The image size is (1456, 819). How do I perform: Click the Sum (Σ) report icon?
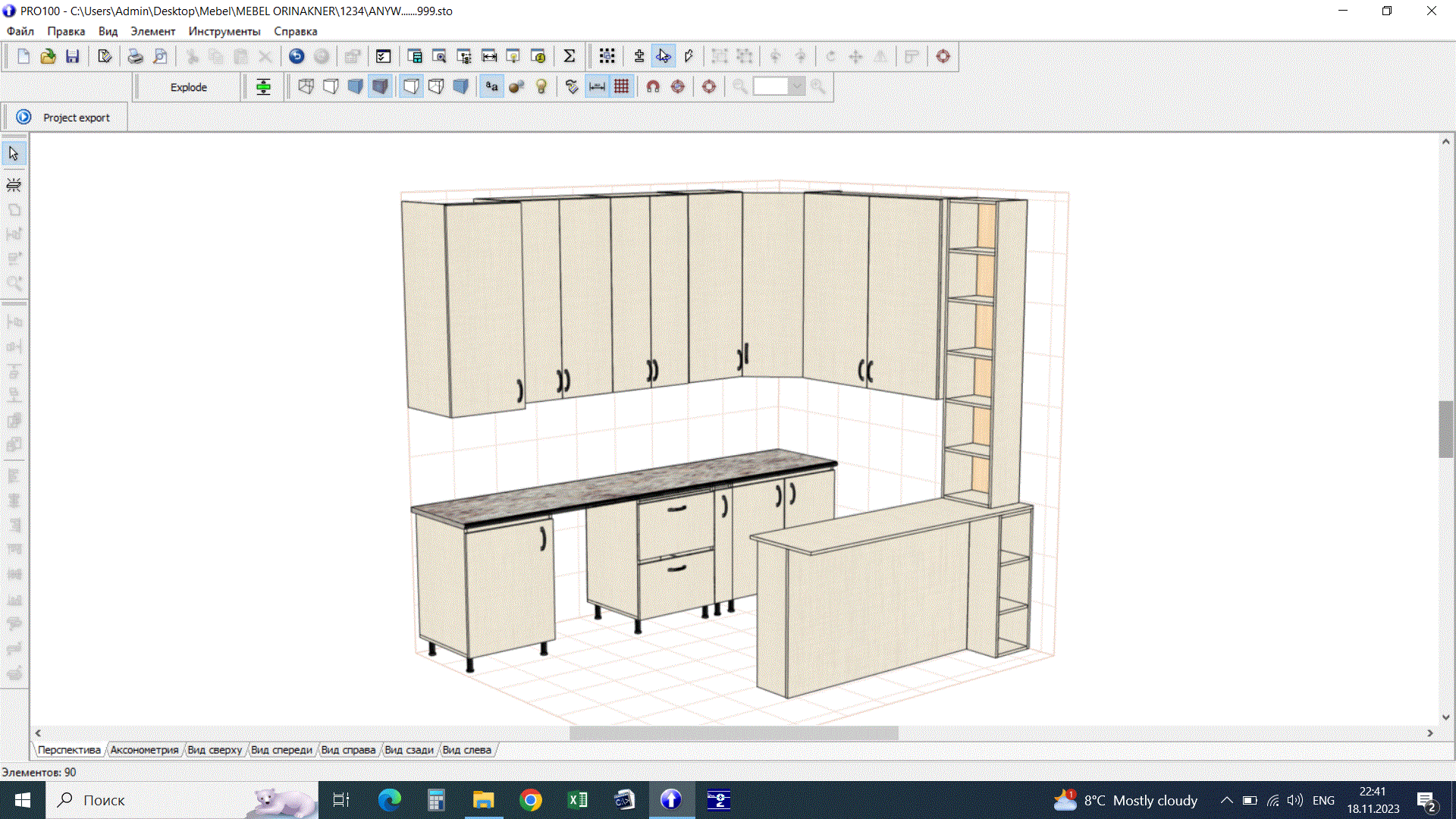coord(570,55)
